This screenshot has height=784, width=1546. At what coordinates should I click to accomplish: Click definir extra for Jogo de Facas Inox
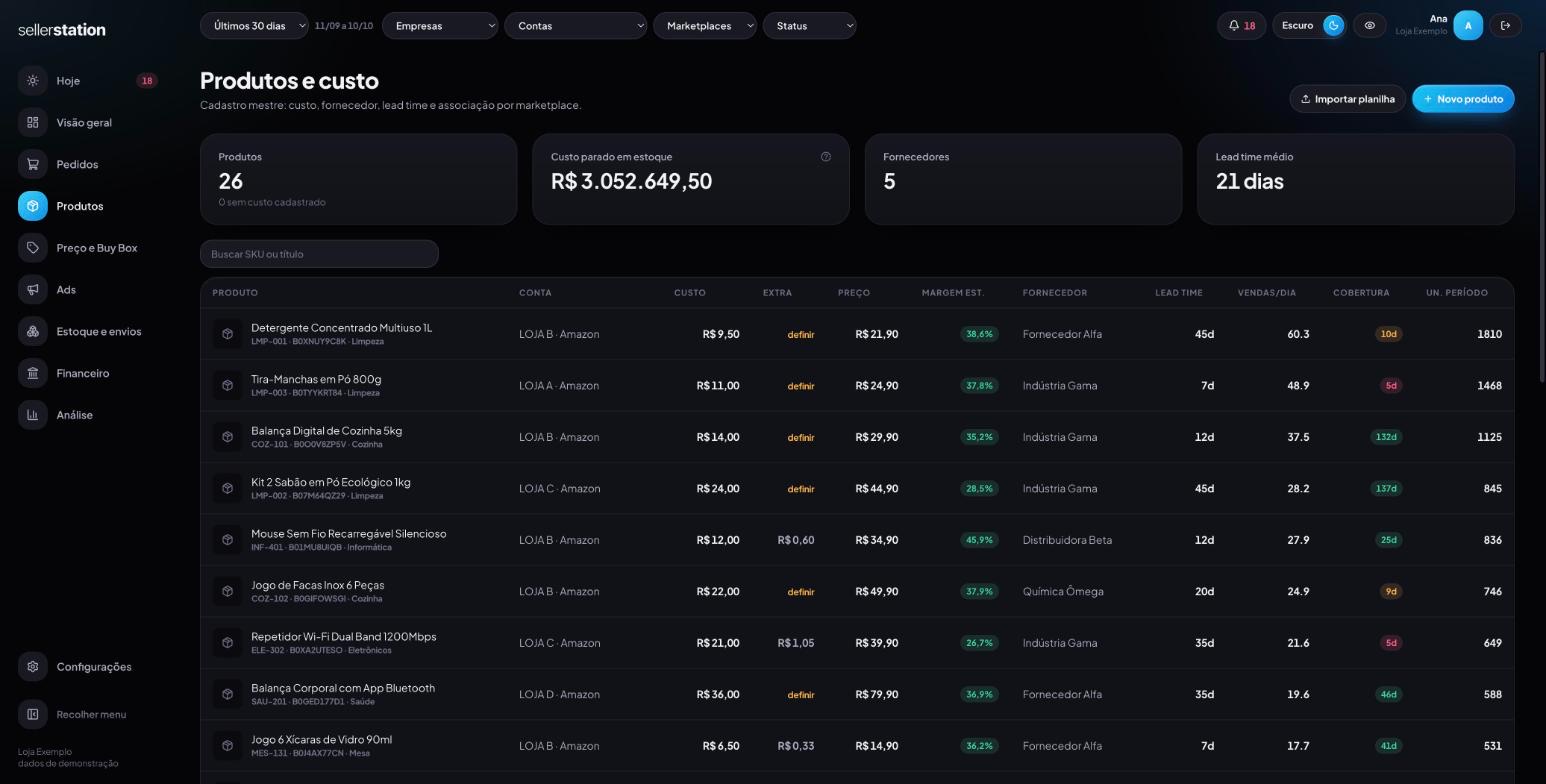801,592
